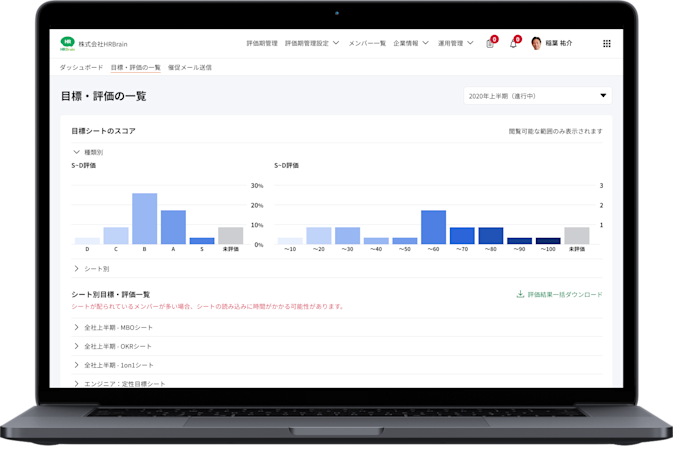This screenshot has width=673, height=450.
Task: Click the HRBrain logo icon
Action: [67, 43]
